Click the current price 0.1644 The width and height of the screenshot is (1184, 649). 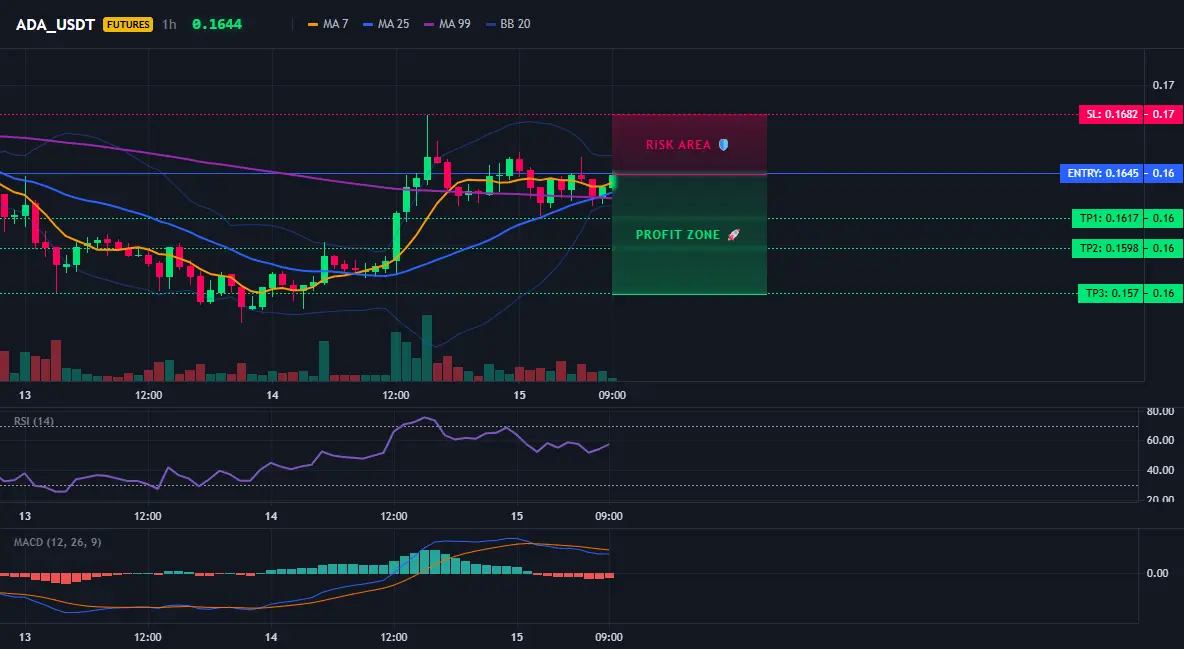click(217, 24)
